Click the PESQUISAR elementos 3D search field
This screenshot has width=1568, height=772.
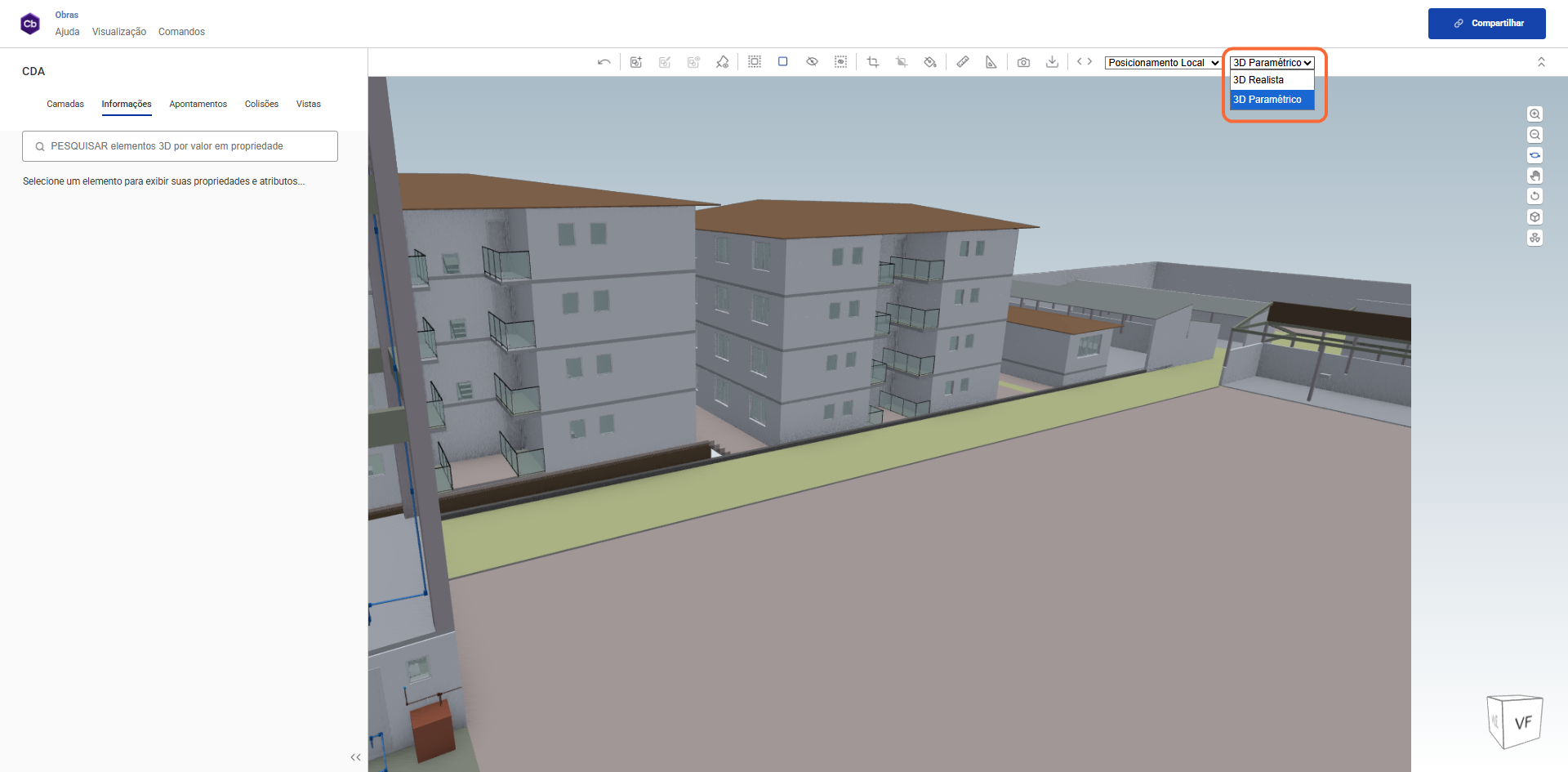(180, 146)
